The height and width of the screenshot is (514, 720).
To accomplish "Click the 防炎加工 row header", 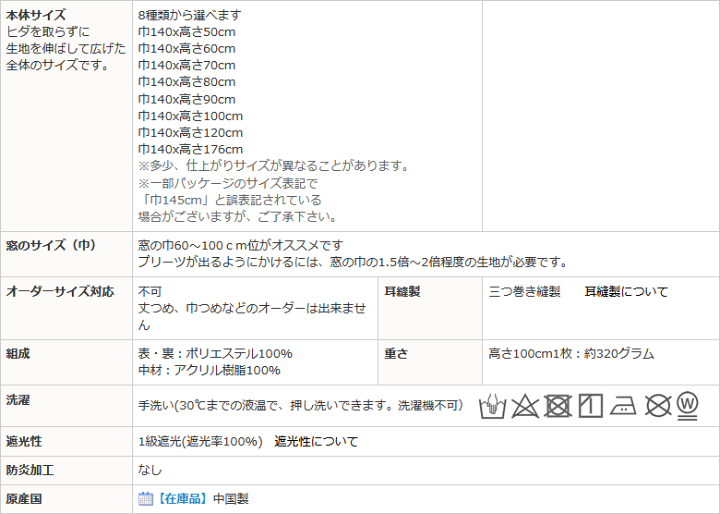I will (x=30, y=470).
